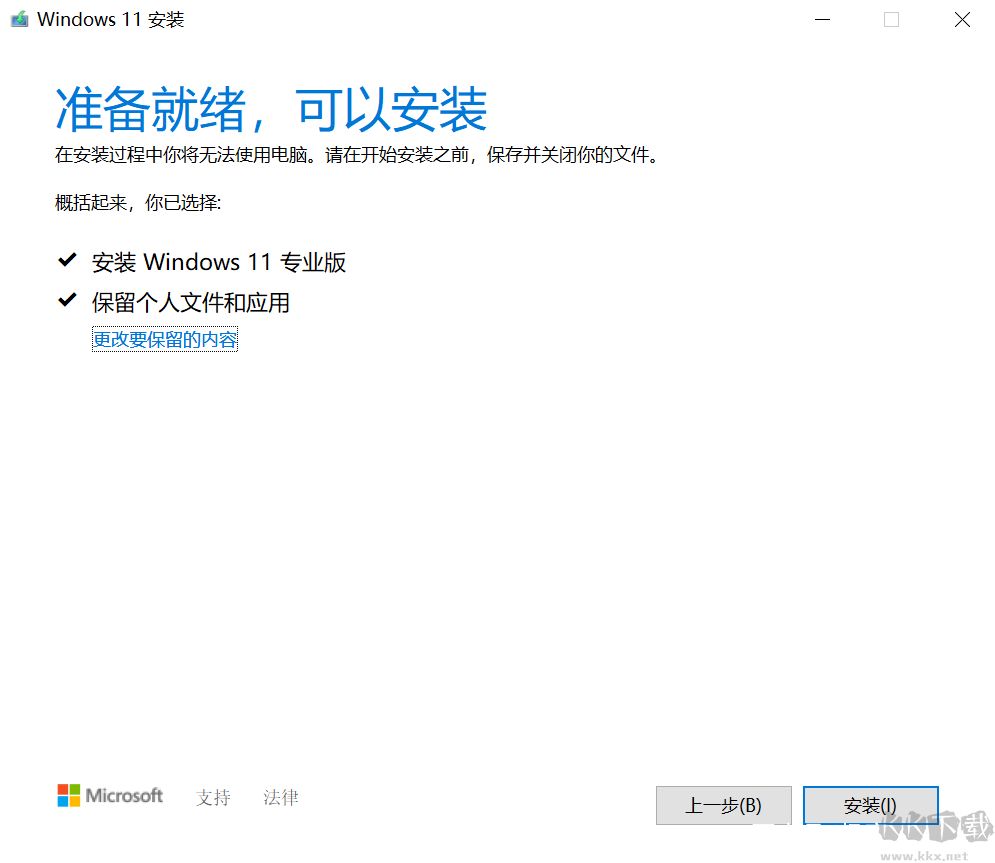The image size is (995, 863).
Task: Click the 安装 Windows 11 专业版 text
Action: pos(219,262)
